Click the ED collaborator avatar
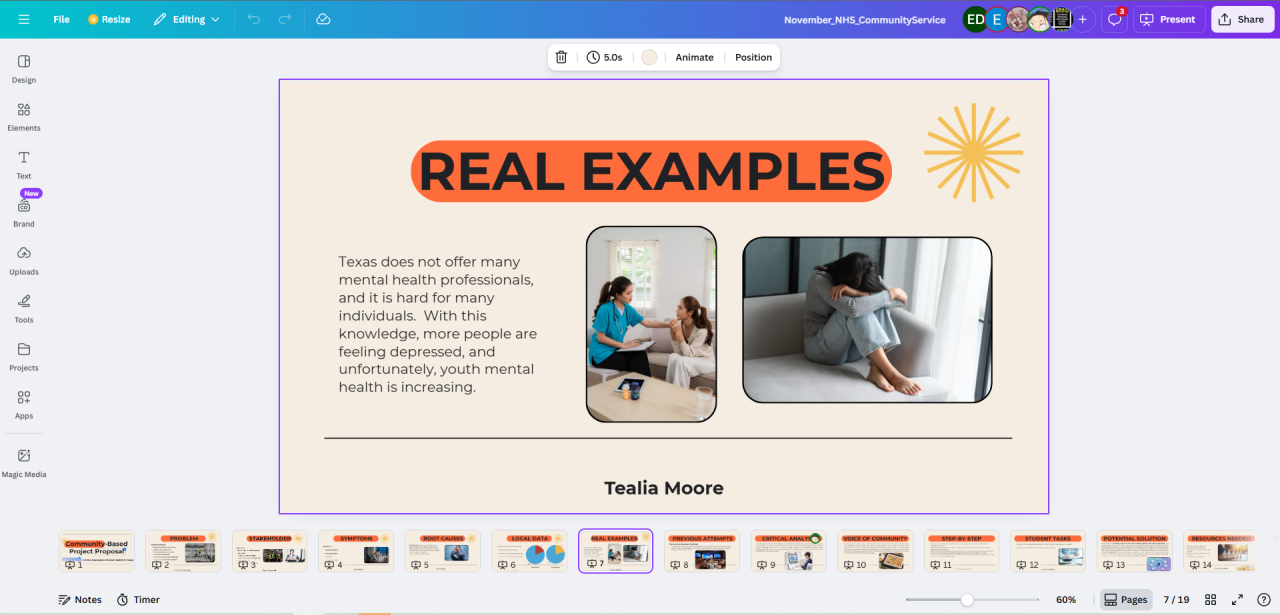Screen dimensions: 1280x615 click(x=975, y=19)
